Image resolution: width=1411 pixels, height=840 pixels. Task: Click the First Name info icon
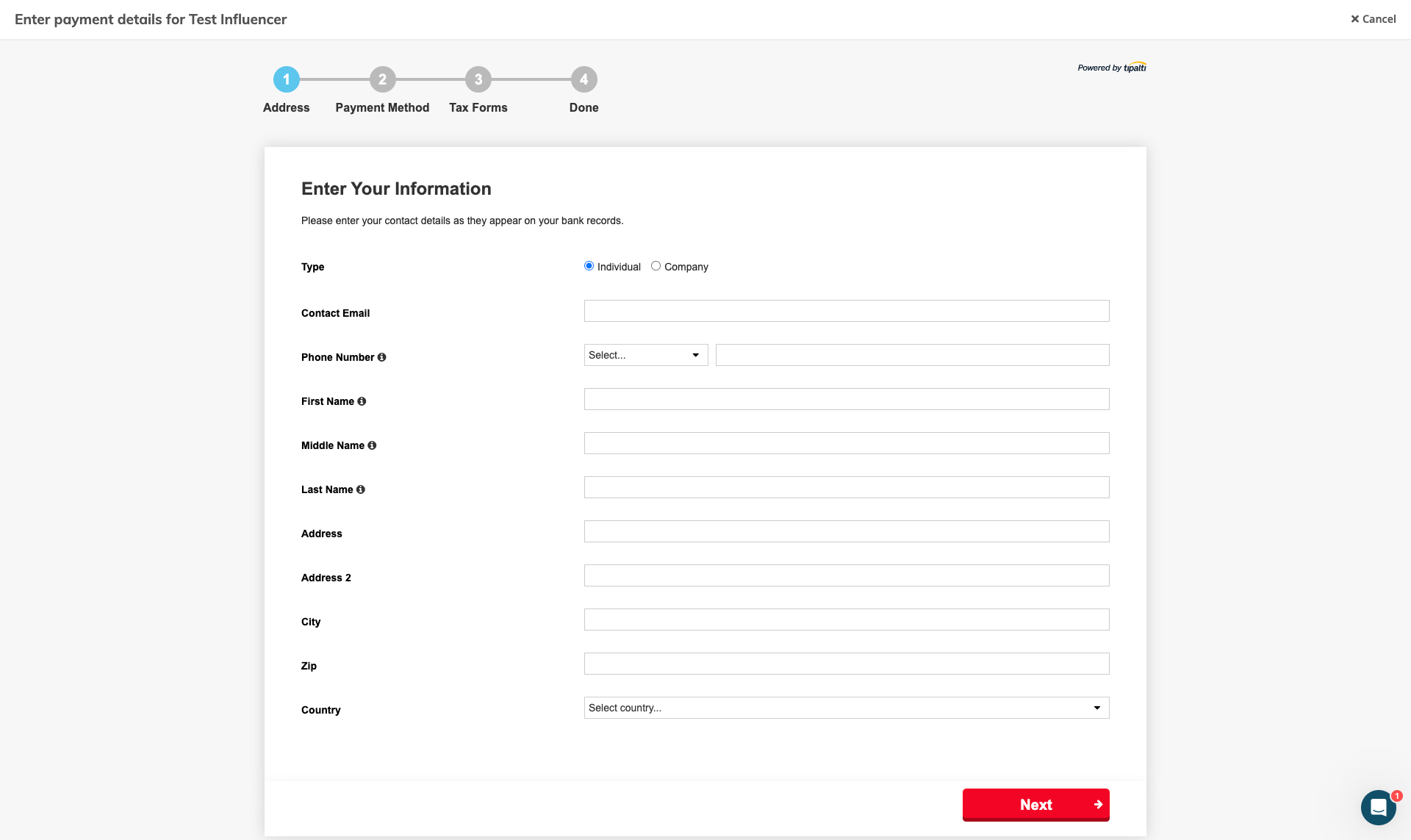pyautogui.click(x=362, y=401)
